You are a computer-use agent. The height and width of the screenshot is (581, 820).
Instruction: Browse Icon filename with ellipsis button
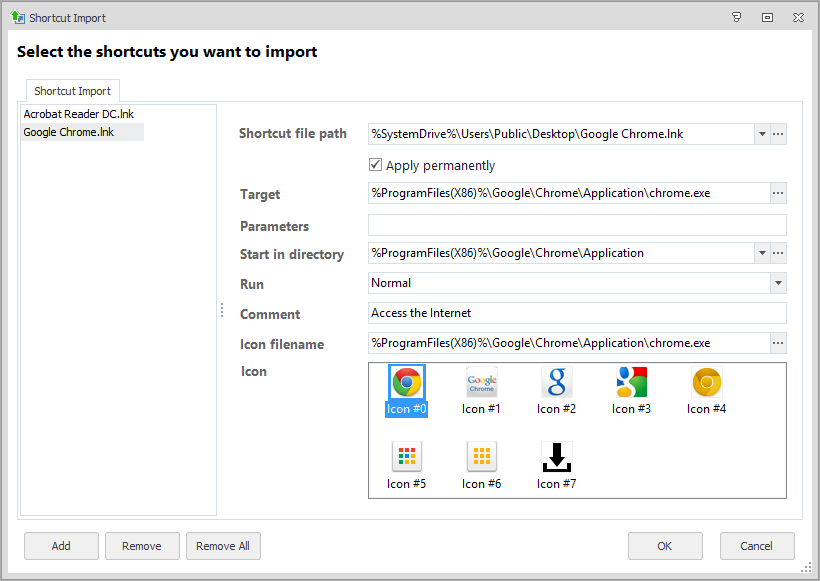[778, 343]
